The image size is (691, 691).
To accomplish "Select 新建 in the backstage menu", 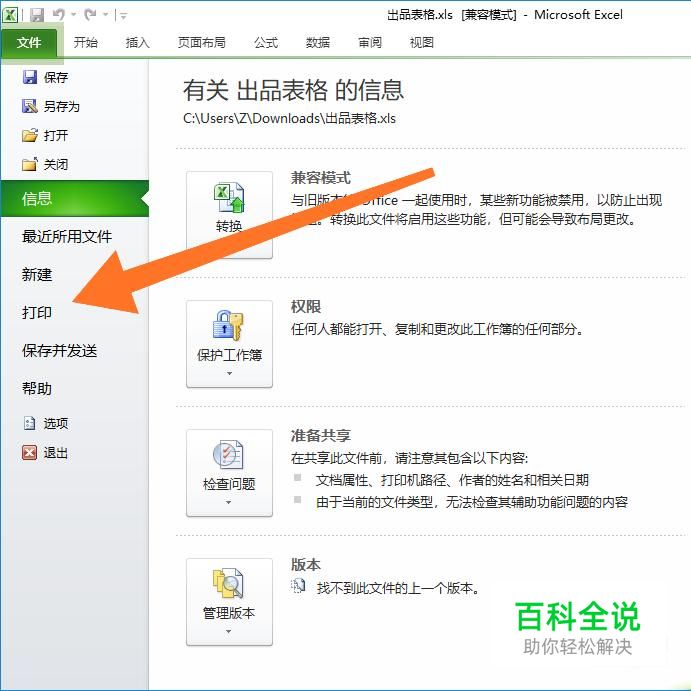I will (37, 275).
